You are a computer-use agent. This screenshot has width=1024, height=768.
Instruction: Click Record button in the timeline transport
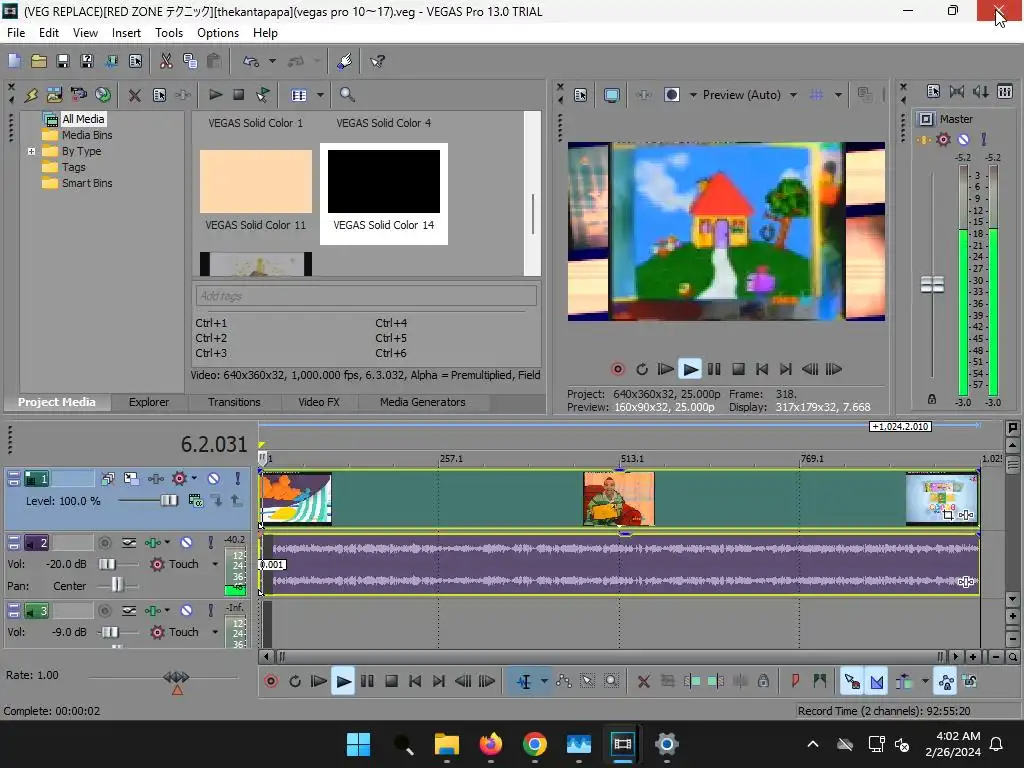click(271, 682)
